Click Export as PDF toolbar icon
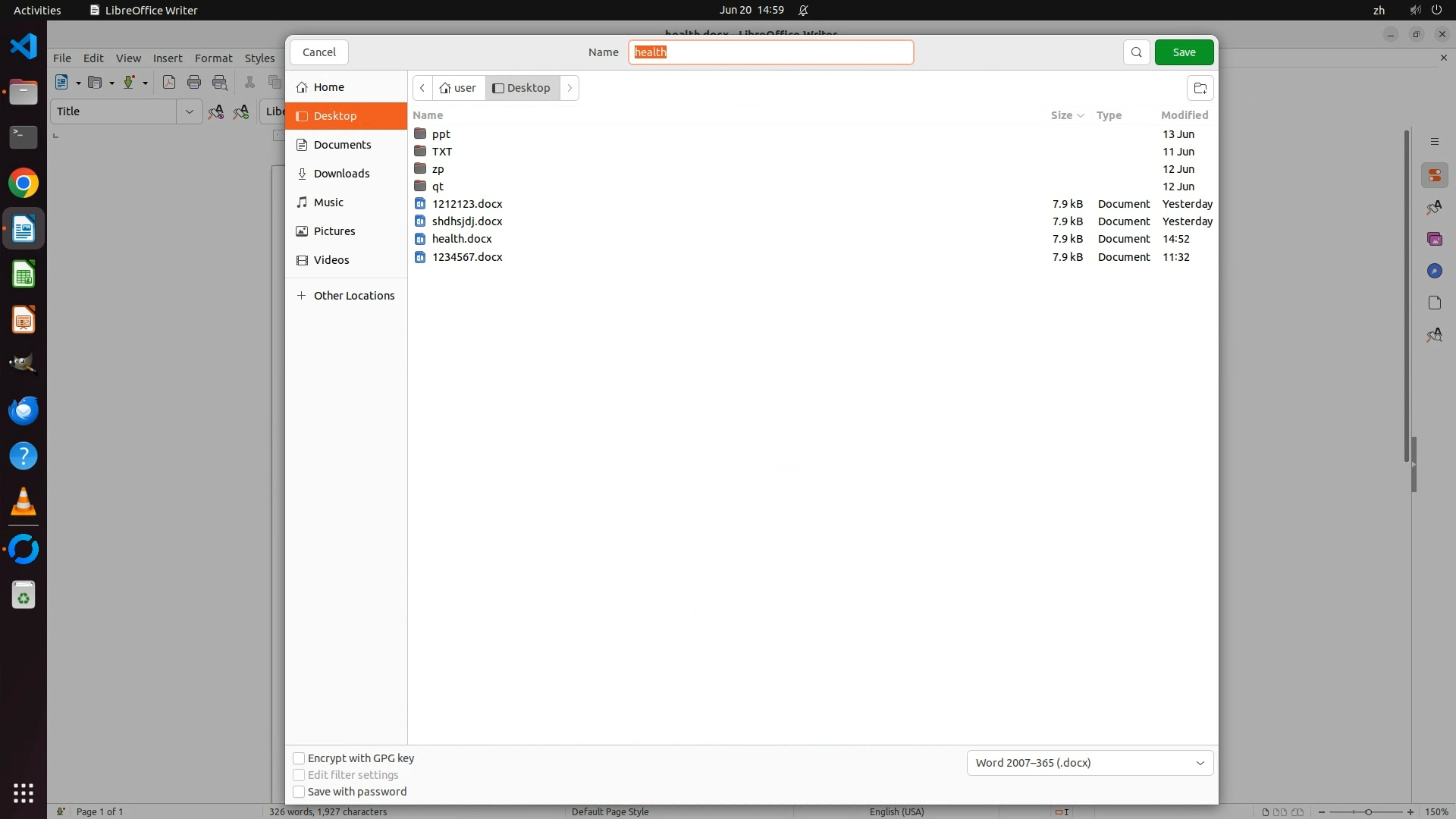The height and width of the screenshot is (819, 1456). pos(168,82)
